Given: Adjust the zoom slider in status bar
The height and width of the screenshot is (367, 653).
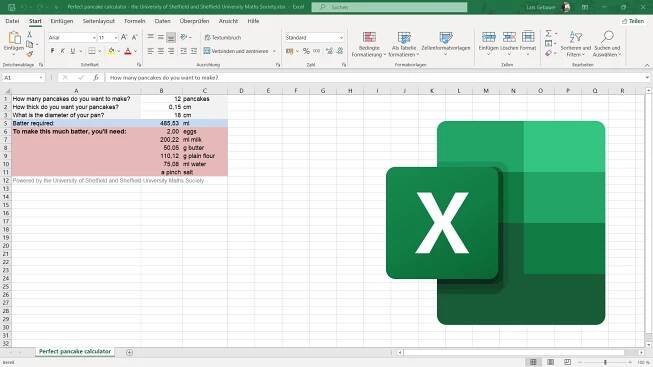Looking at the screenshot, I should [x=606, y=362].
